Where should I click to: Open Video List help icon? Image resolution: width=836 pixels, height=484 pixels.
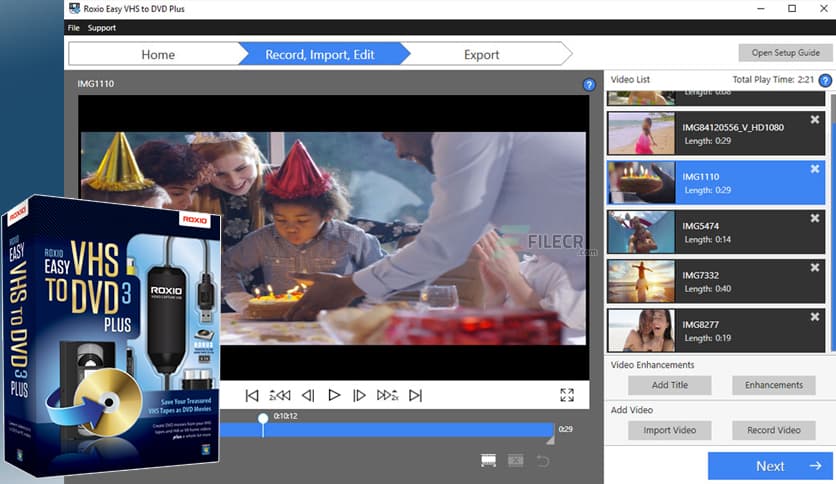coord(825,80)
